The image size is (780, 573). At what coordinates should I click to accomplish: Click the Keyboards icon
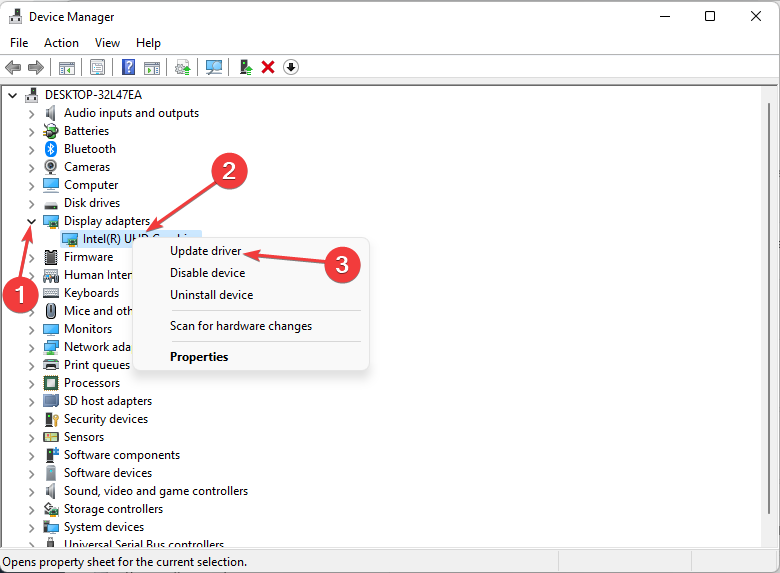pyautogui.click(x=51, y=293)
